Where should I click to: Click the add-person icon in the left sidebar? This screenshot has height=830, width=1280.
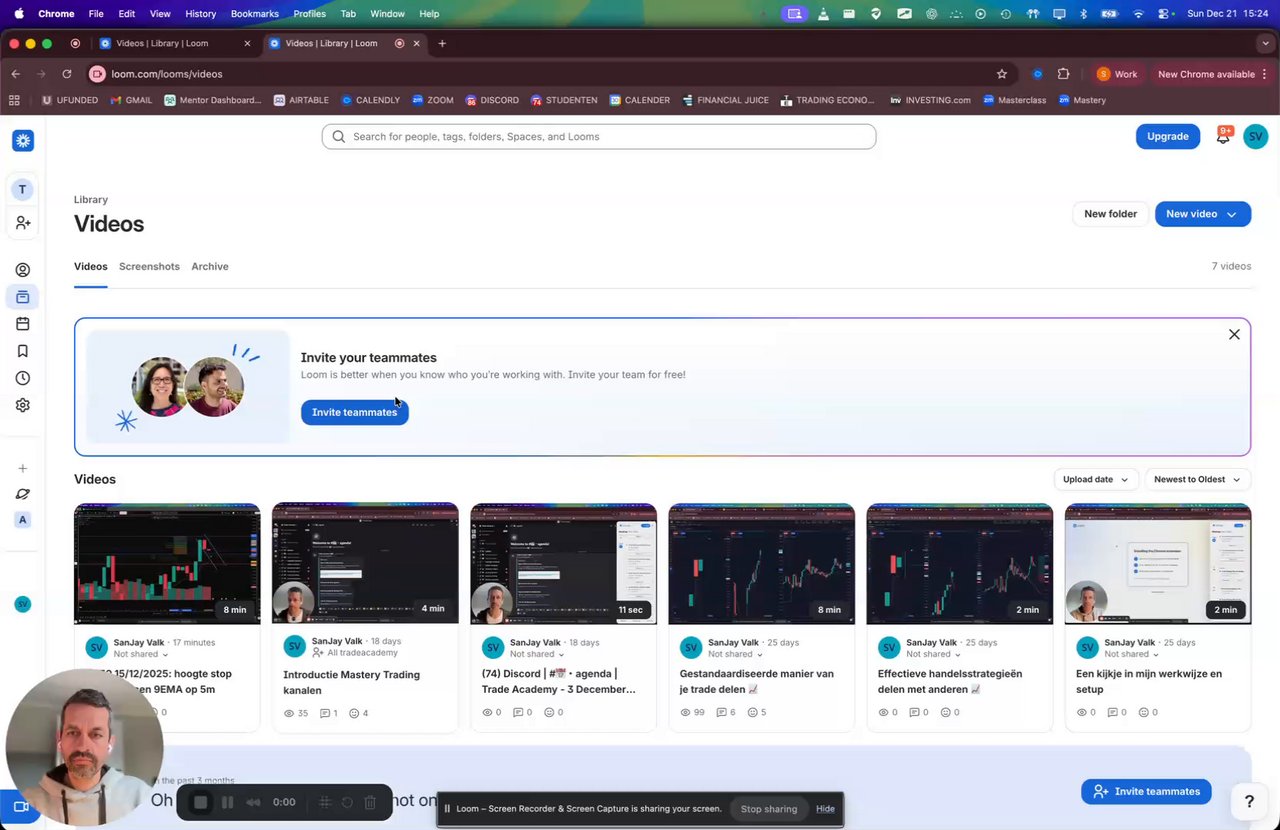(22, 223)
